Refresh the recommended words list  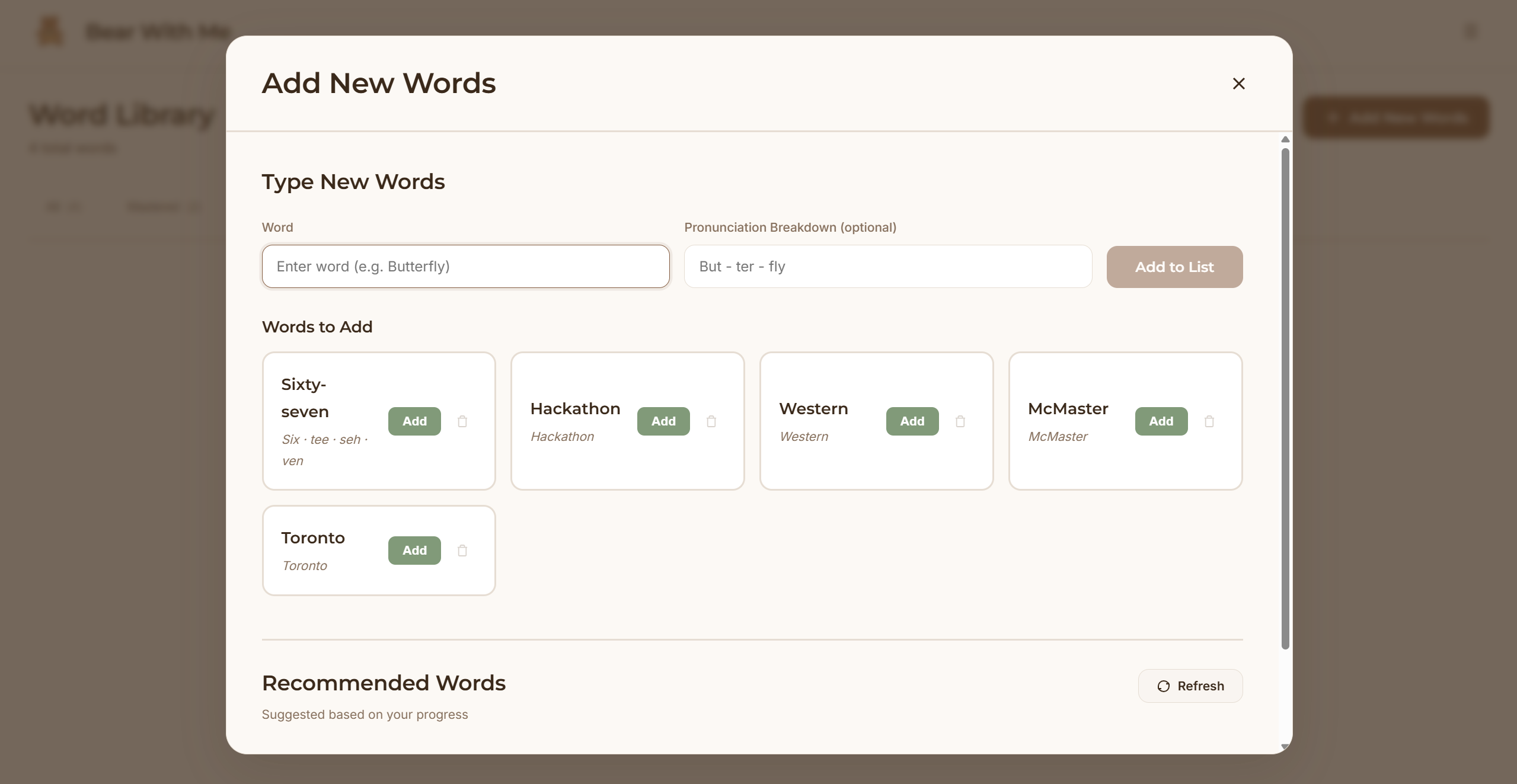coord(1190,686)
